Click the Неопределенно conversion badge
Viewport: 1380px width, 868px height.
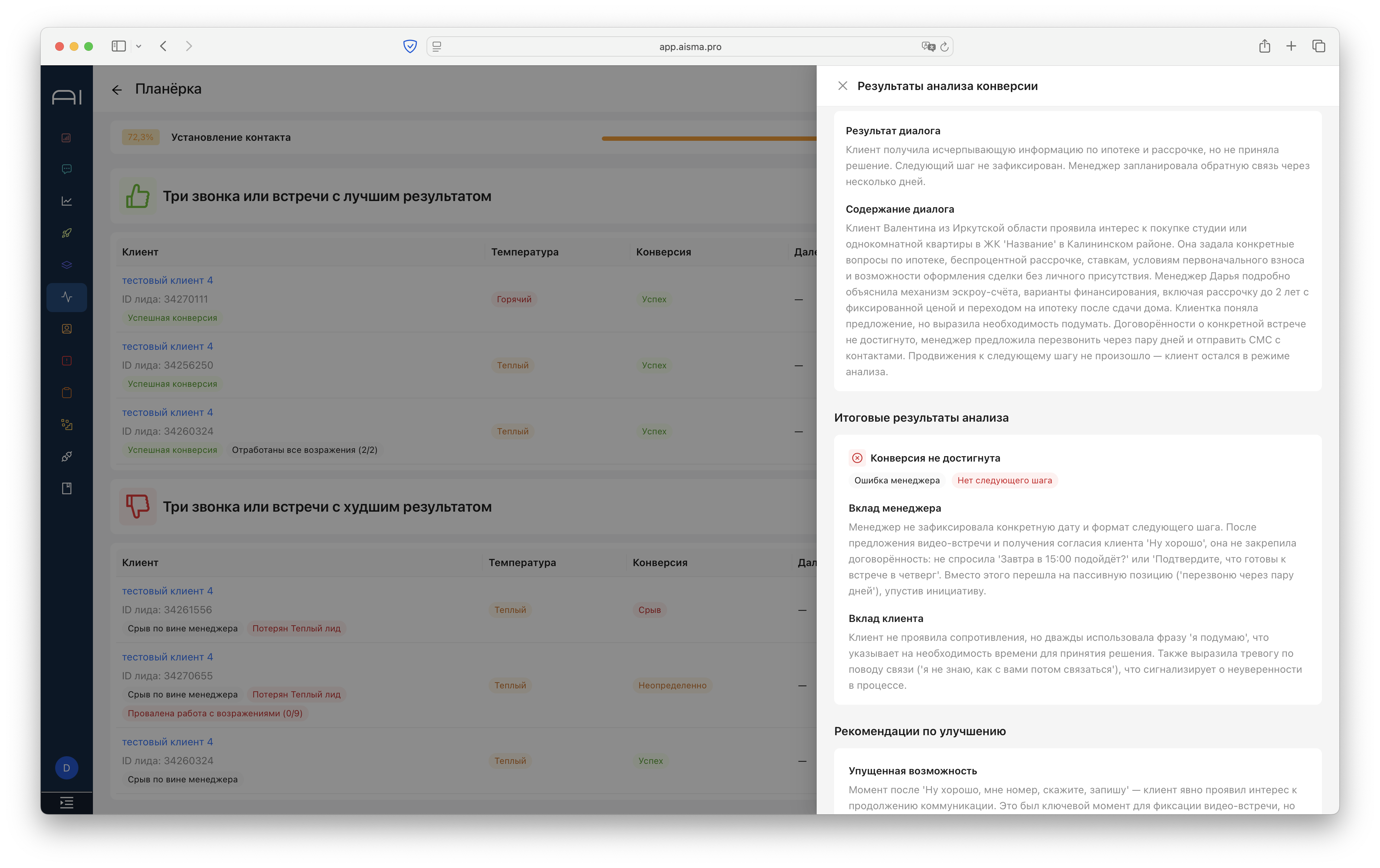click(672, 685)
